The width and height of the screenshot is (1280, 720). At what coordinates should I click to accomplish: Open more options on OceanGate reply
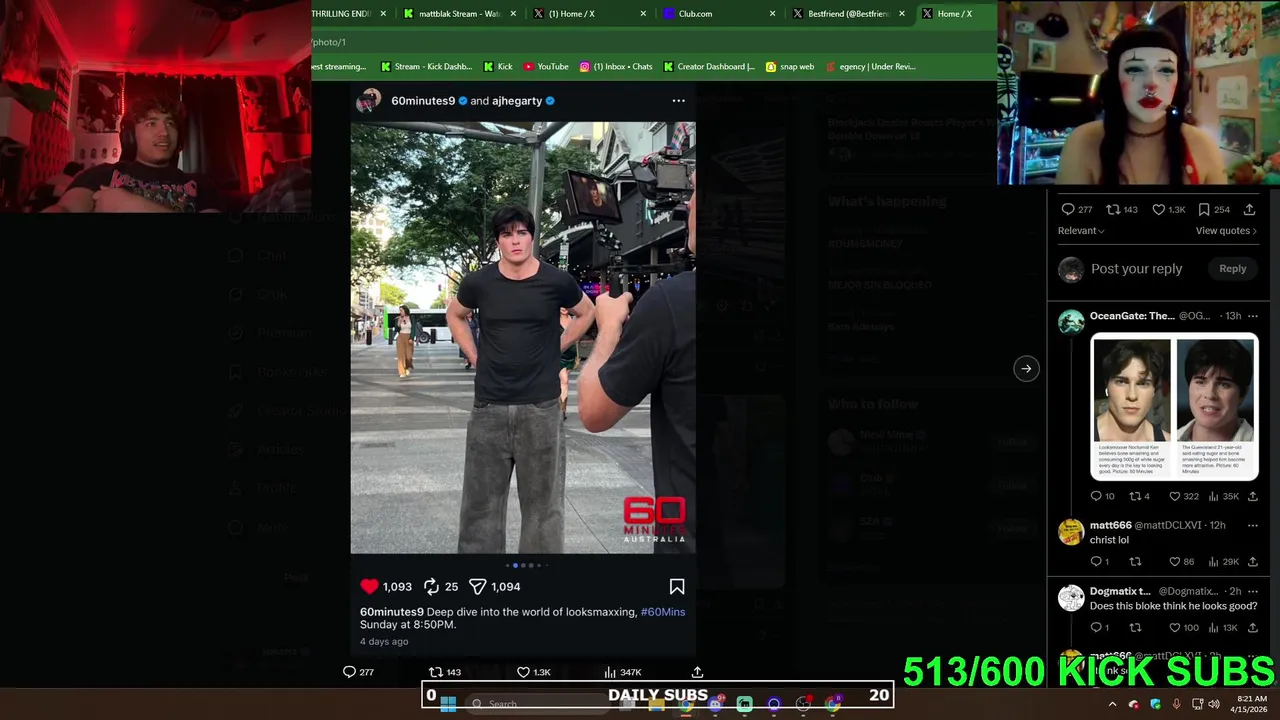pos(1252,316)
